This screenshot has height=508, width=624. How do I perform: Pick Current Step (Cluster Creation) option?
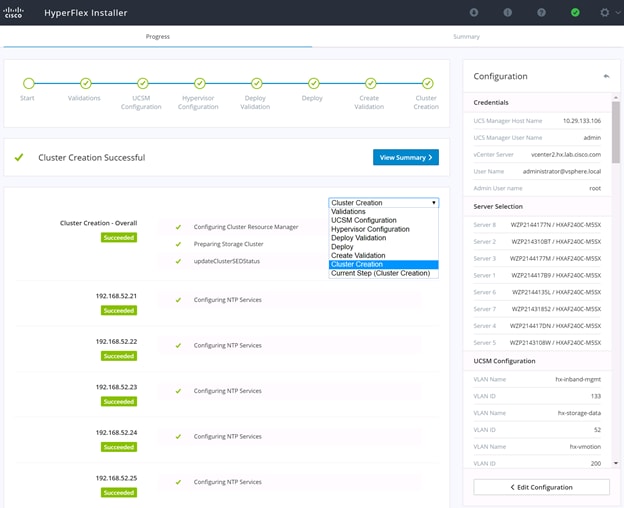point(384,273)
